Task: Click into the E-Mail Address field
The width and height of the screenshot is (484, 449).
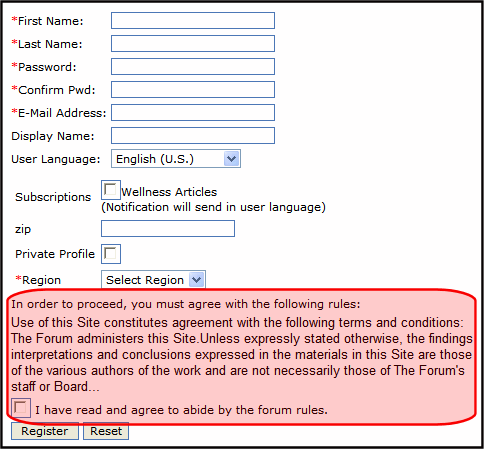Action: pyautogui.click(x=193, y=113)
